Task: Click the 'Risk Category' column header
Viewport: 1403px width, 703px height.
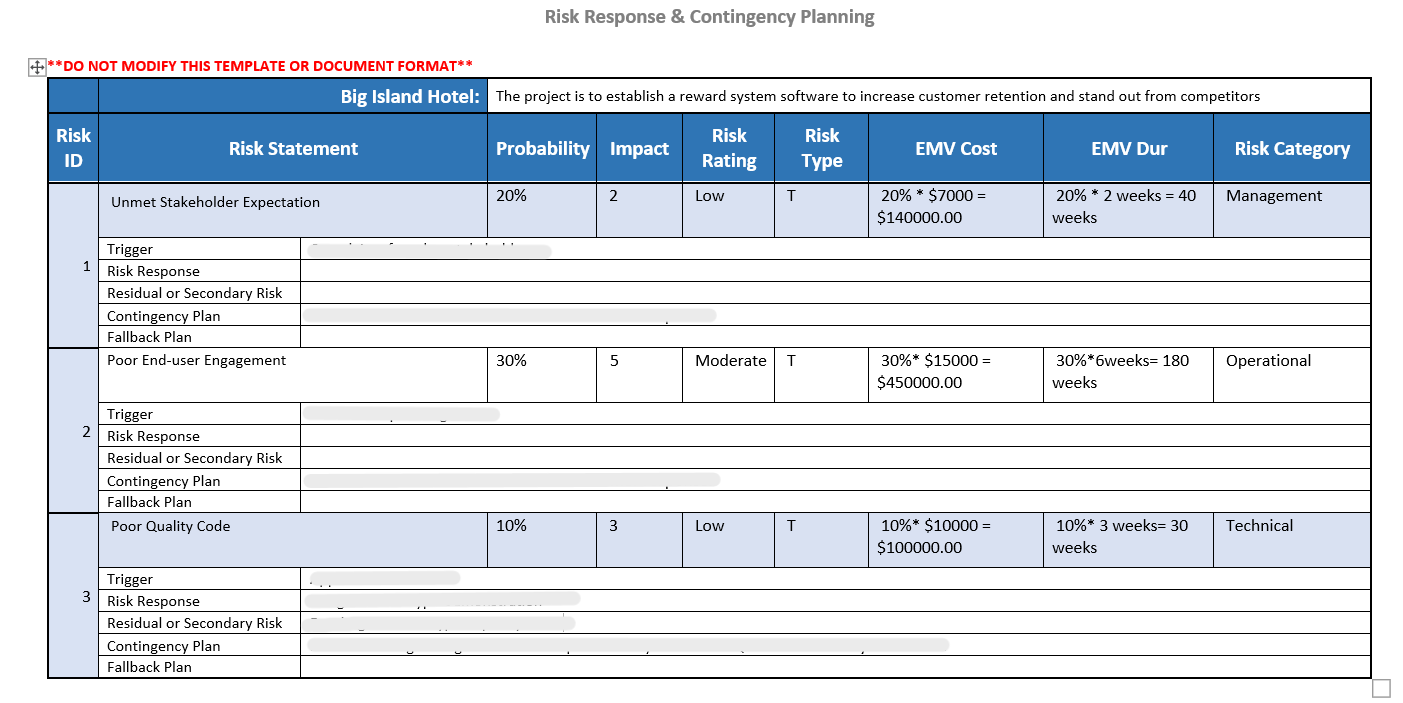Action: click(1292, 148)
